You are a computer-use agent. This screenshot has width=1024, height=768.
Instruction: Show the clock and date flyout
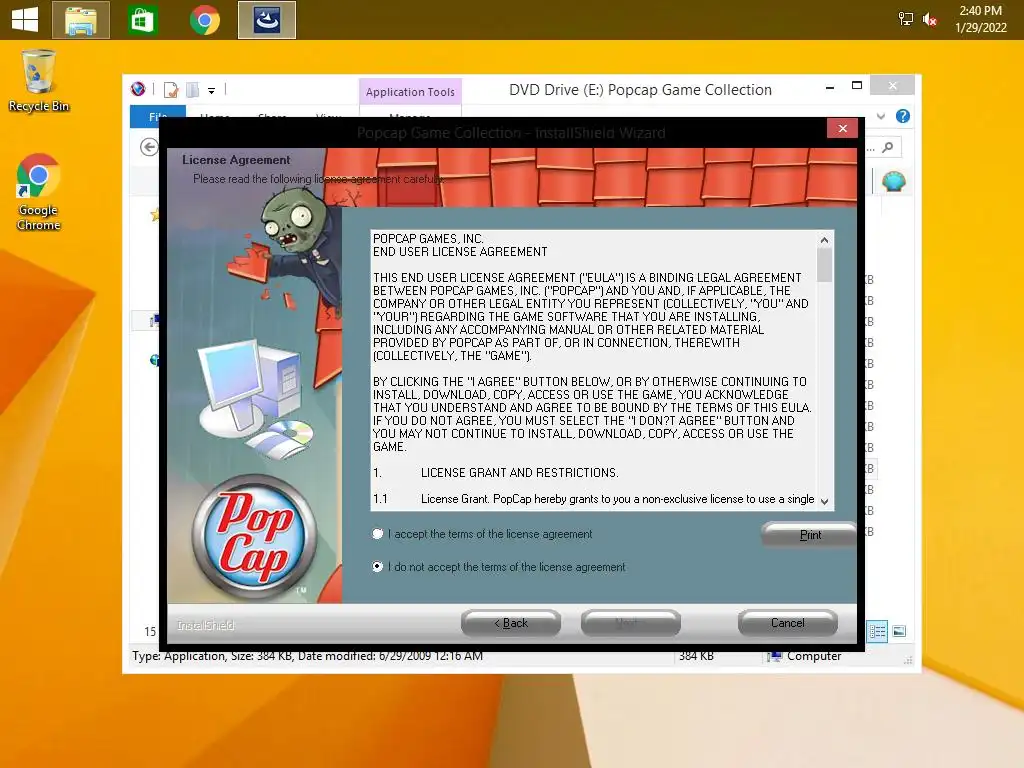tap(980, 19)
